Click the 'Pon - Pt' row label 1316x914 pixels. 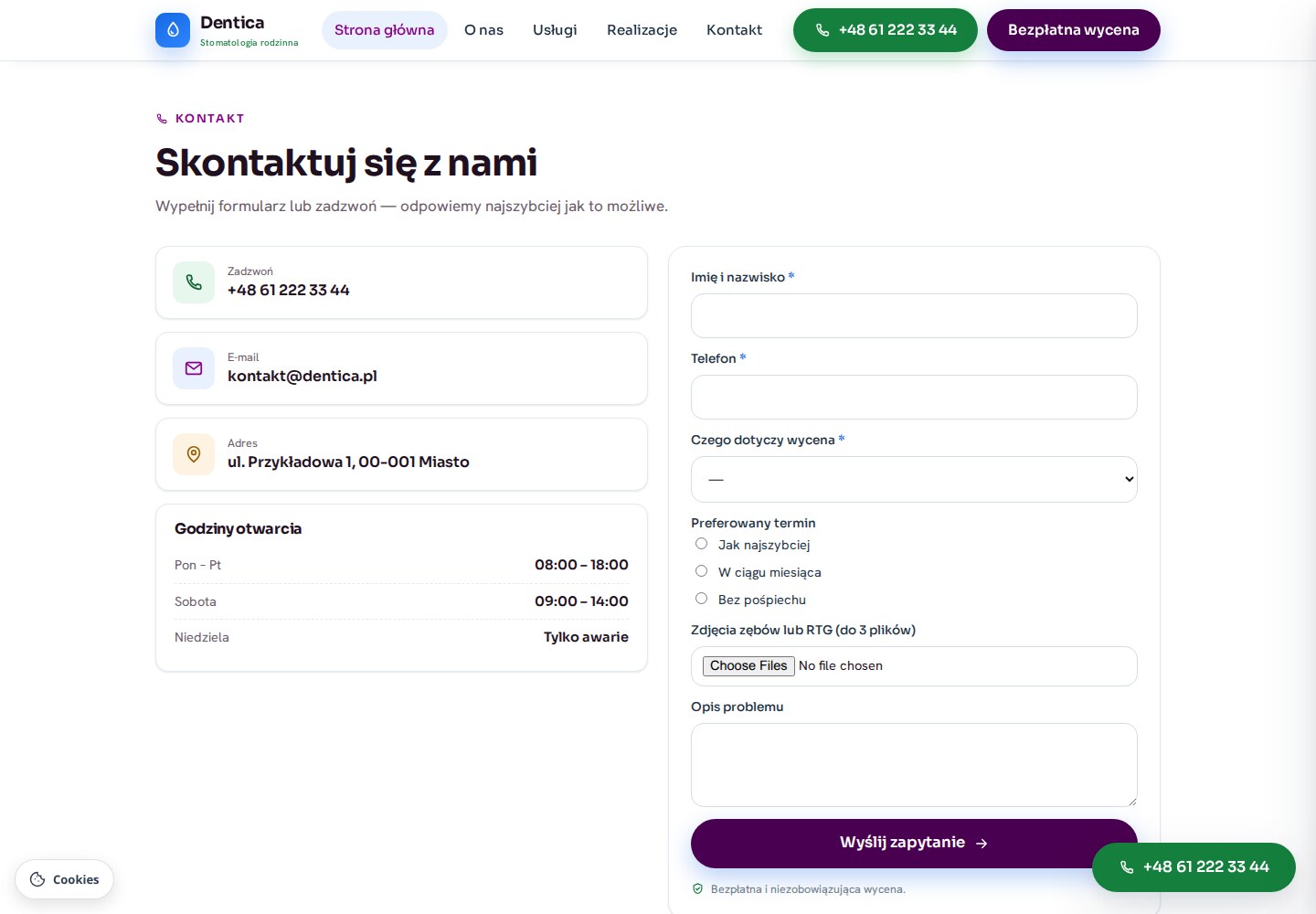(197, 565)
